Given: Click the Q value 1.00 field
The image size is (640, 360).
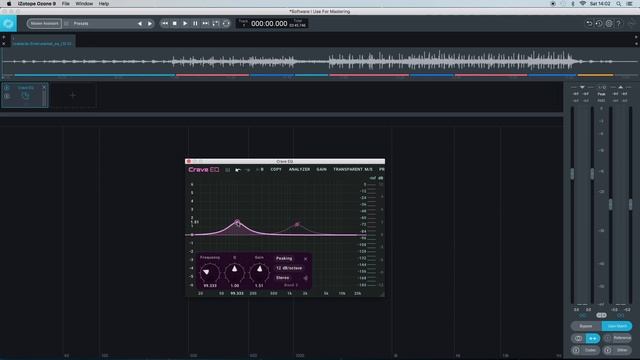Looking at the screenshot, I should coord(235,286).
